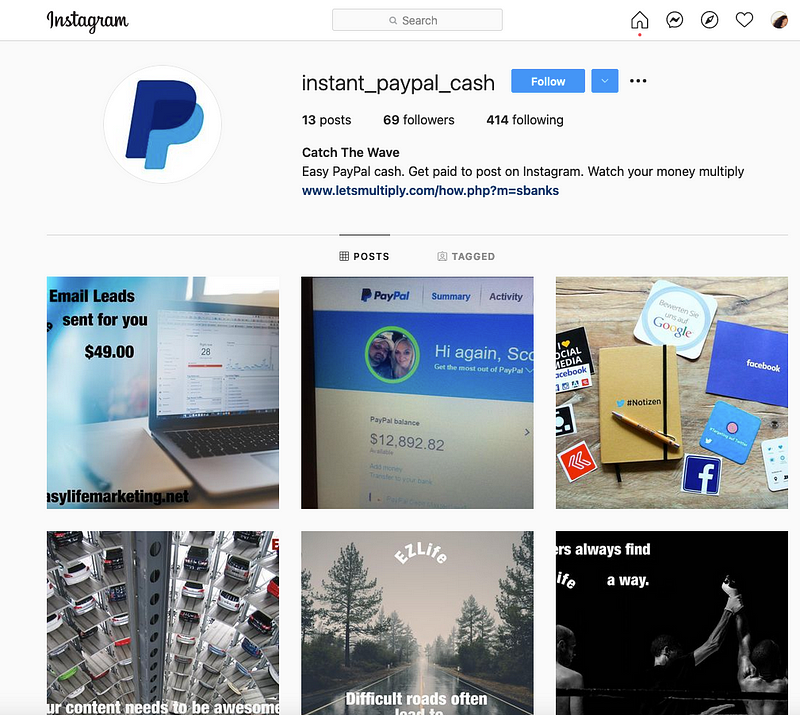
Task: Follow instant_paypal_cash account
Action: (548, 81)
